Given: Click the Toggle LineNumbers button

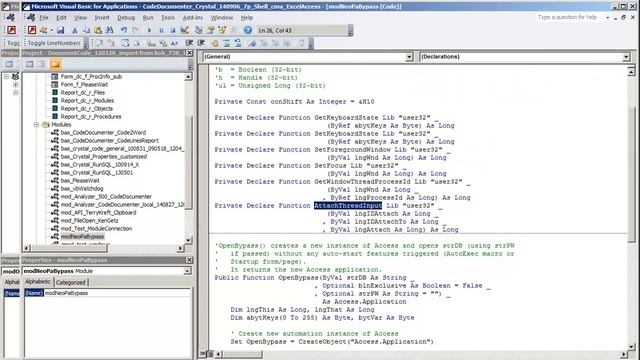Looking at the screenshot, I should pos(54,43).
